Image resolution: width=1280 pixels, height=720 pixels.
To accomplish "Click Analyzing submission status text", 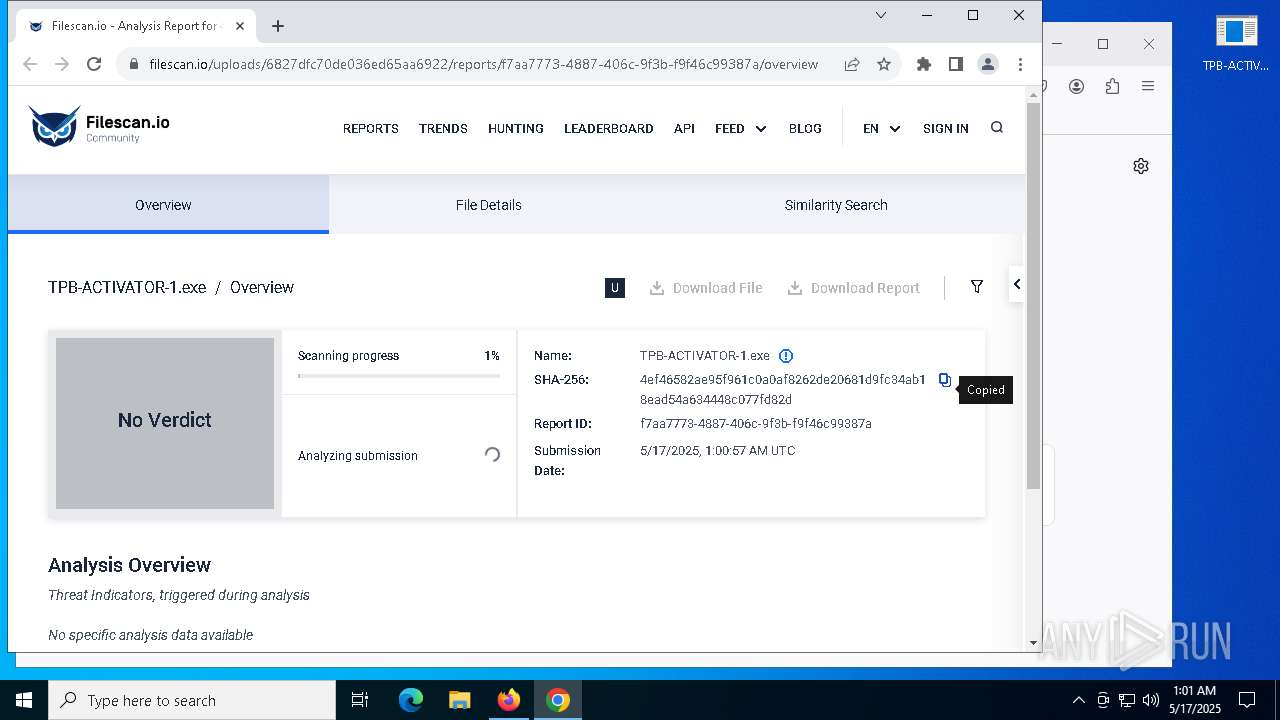I will click(358, 456).
